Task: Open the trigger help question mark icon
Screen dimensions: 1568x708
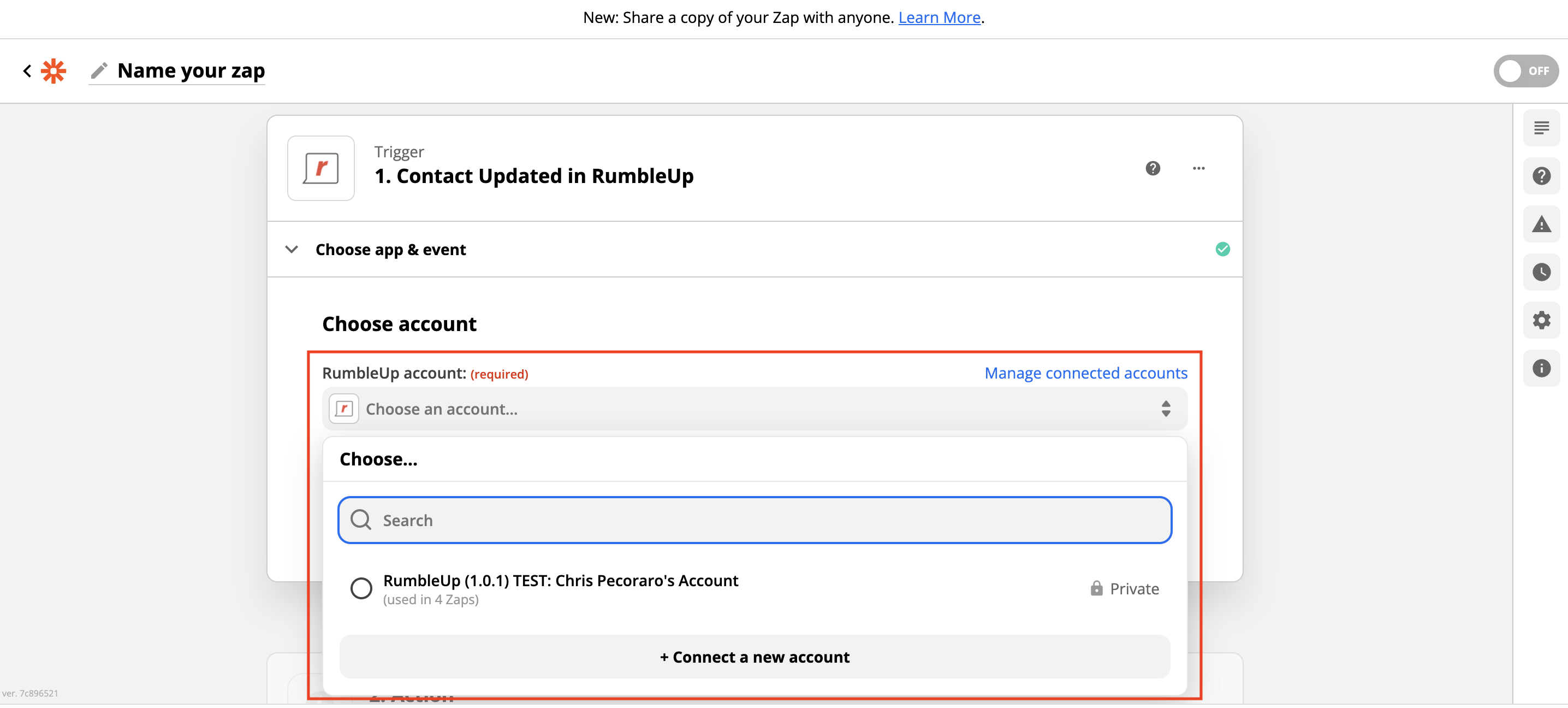Action: tap(1153, 168)
